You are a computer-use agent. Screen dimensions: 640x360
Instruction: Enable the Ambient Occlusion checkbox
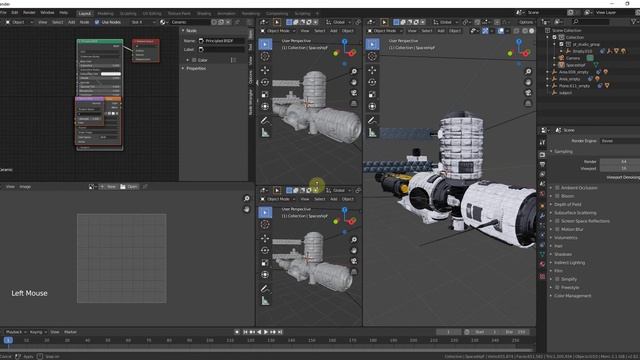557,188
